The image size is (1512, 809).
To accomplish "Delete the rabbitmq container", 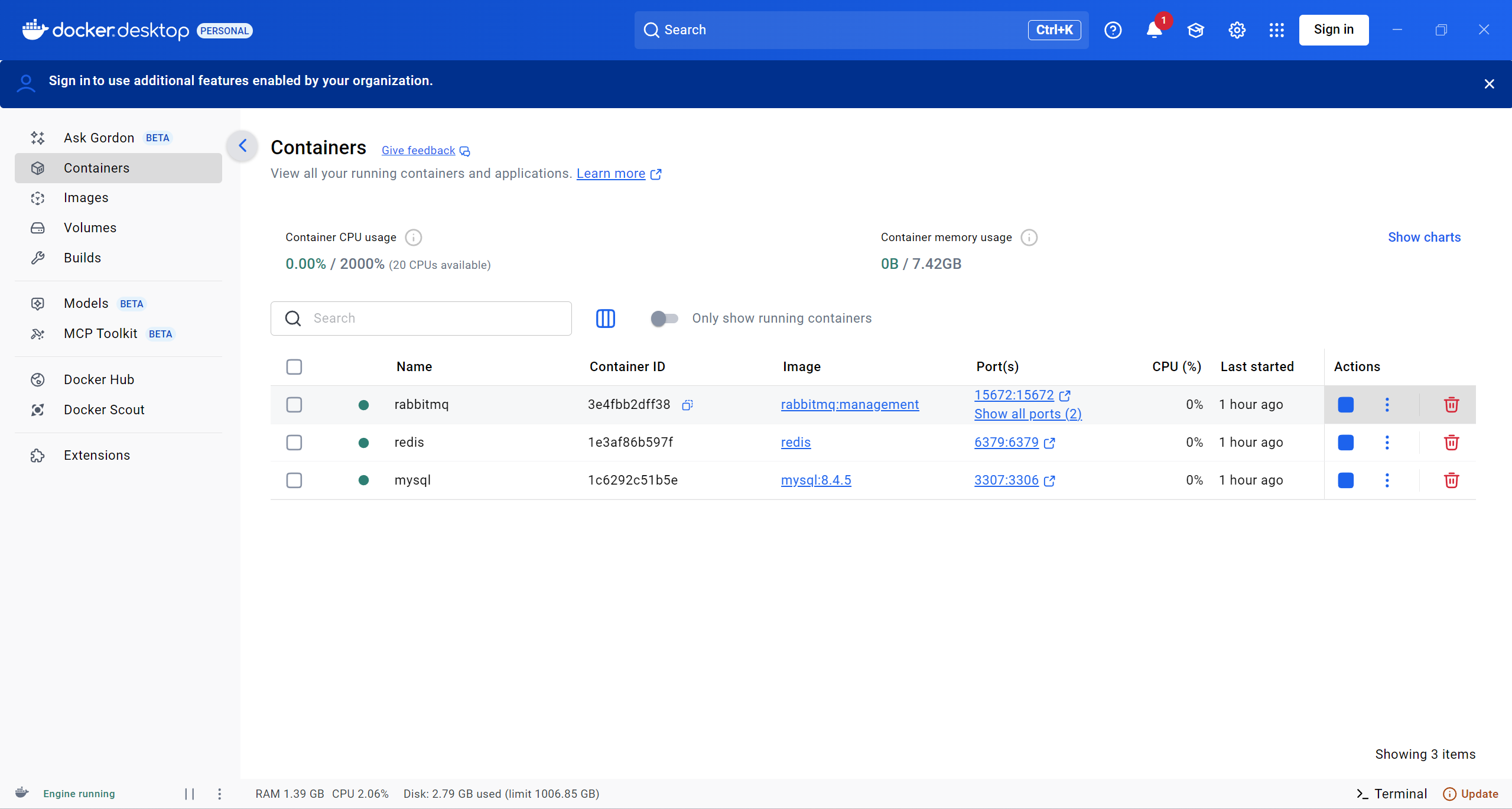I will [1451, 405].
